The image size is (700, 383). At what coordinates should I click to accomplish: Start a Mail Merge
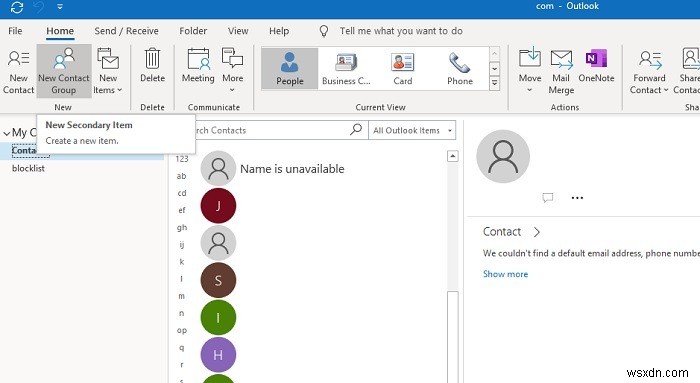pos(561,71)
